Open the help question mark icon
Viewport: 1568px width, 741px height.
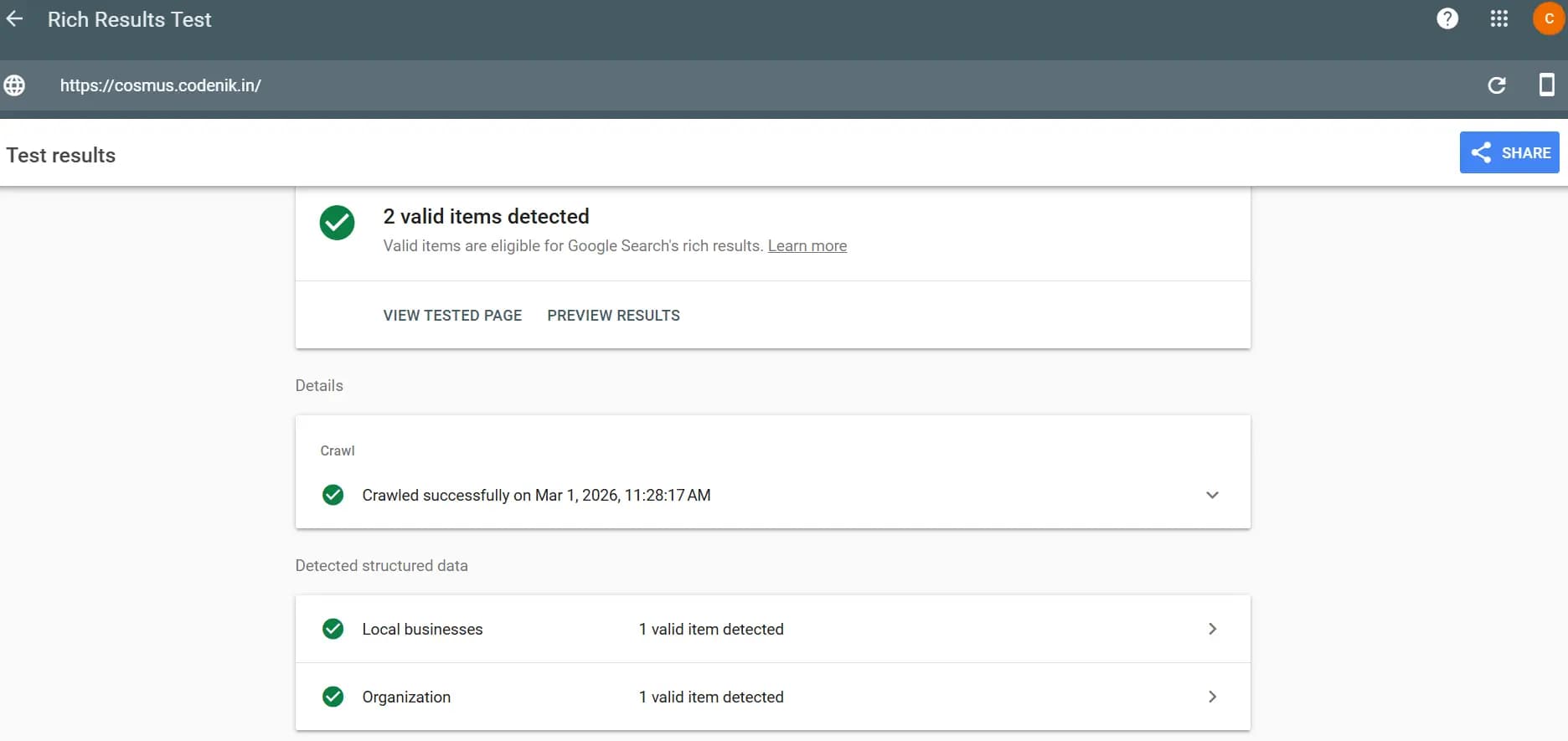pyautogui.click(x=1447, y=18)
